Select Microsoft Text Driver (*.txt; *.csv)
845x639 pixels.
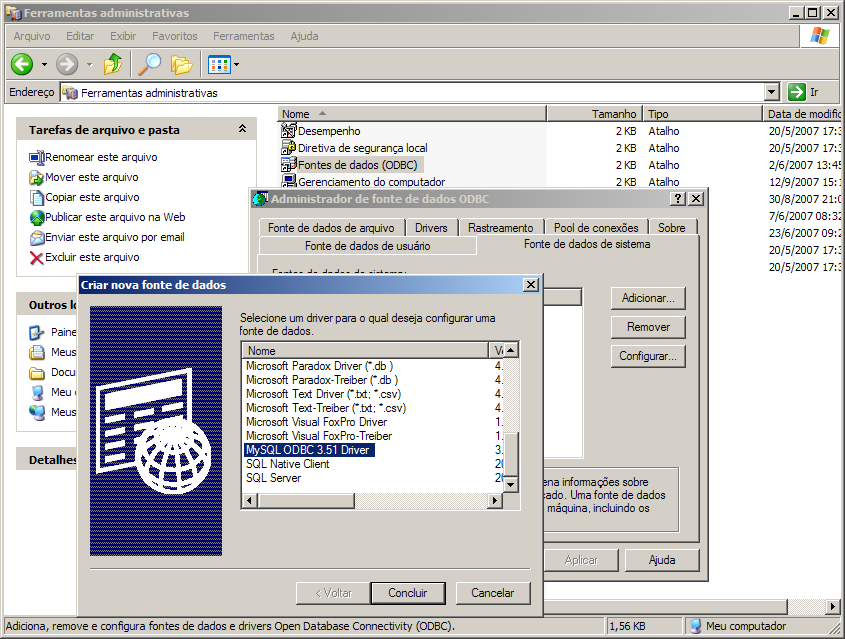click(324, 394)
